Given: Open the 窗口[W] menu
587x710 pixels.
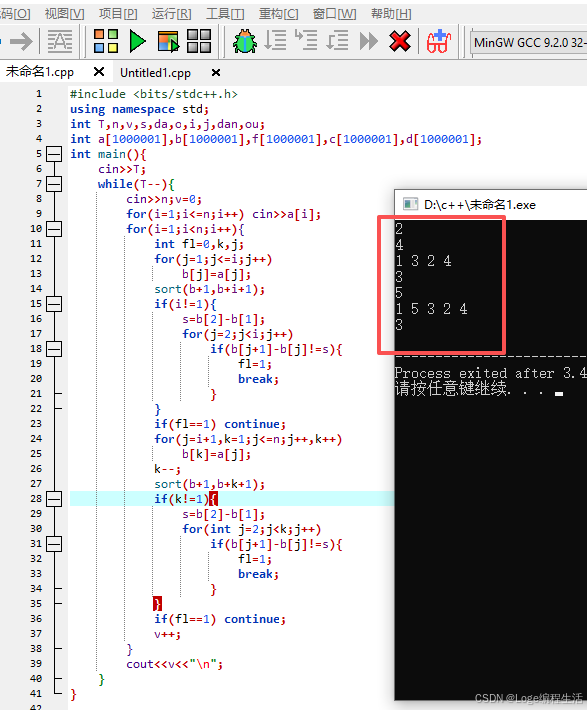Looking at the screenshot, I should click(334, 14).
